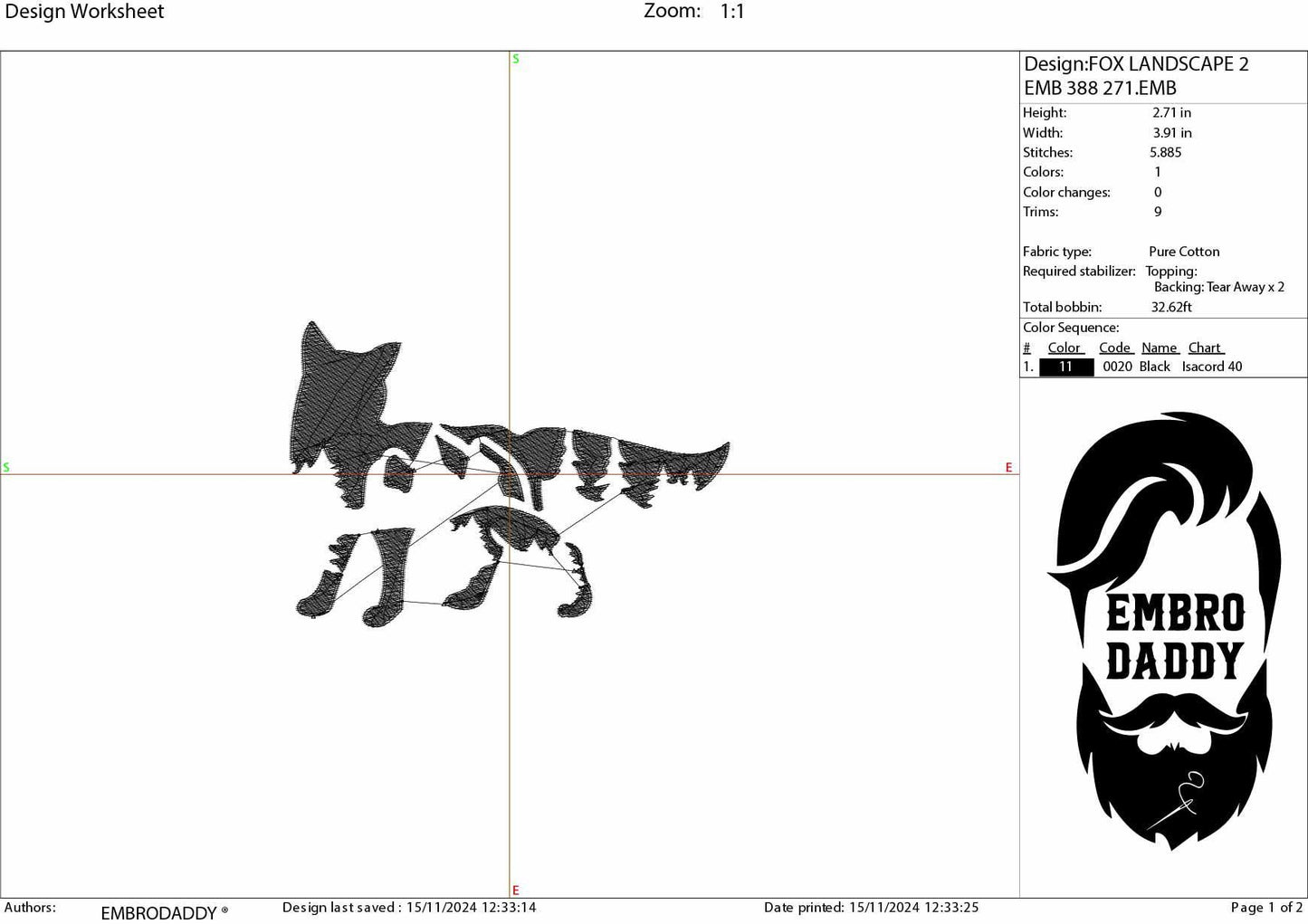Click the Design Worksheet title
The width and height of the screenshot is (1308, 924).
coord(86,11)
